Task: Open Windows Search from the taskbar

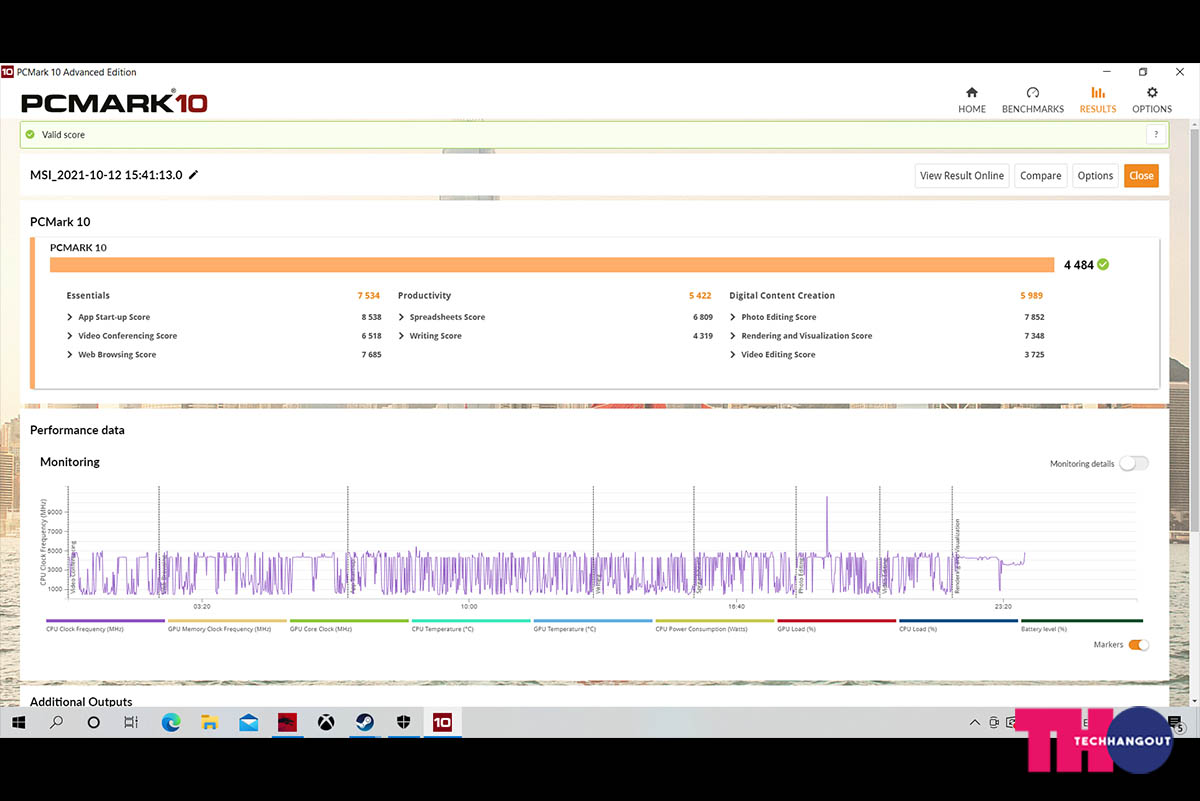Action: pyautogui.click(x=56, y=722)
